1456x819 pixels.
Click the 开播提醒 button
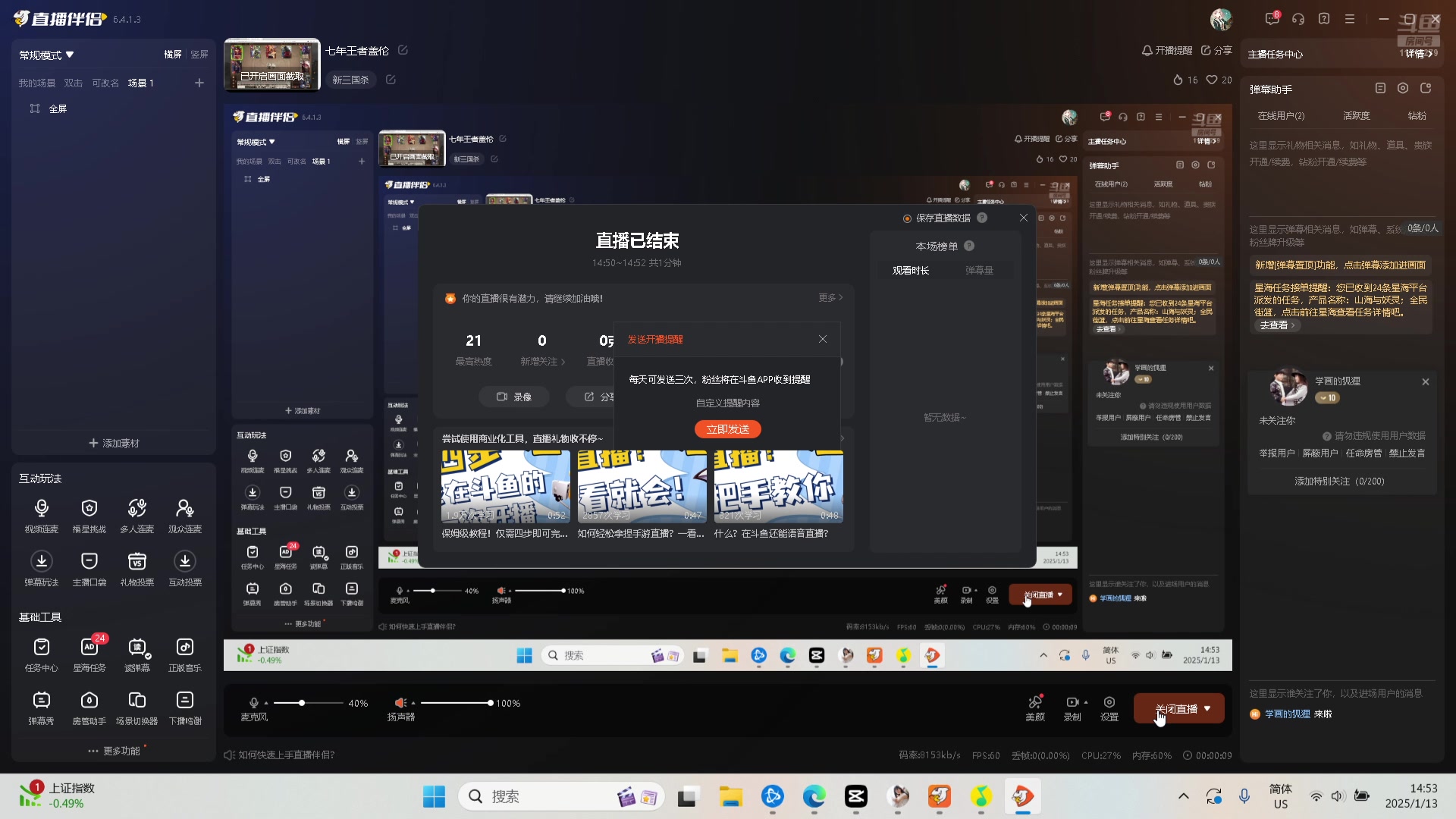[x=1167, y=50]
